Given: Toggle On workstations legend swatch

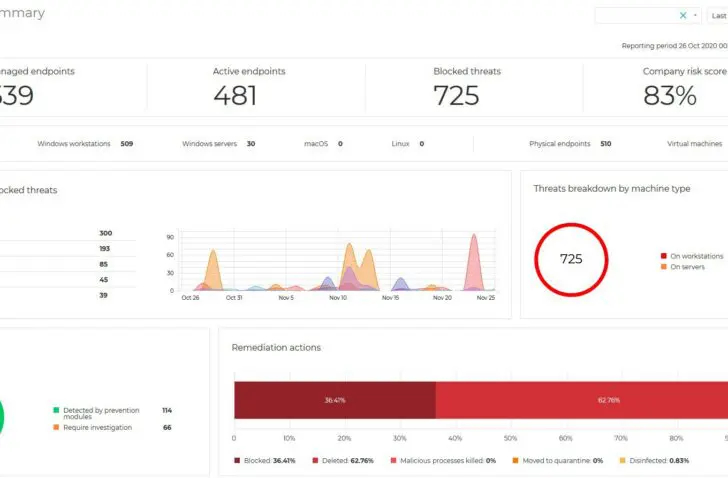Looking at the screenshot, I should click(x=663, y=256).
